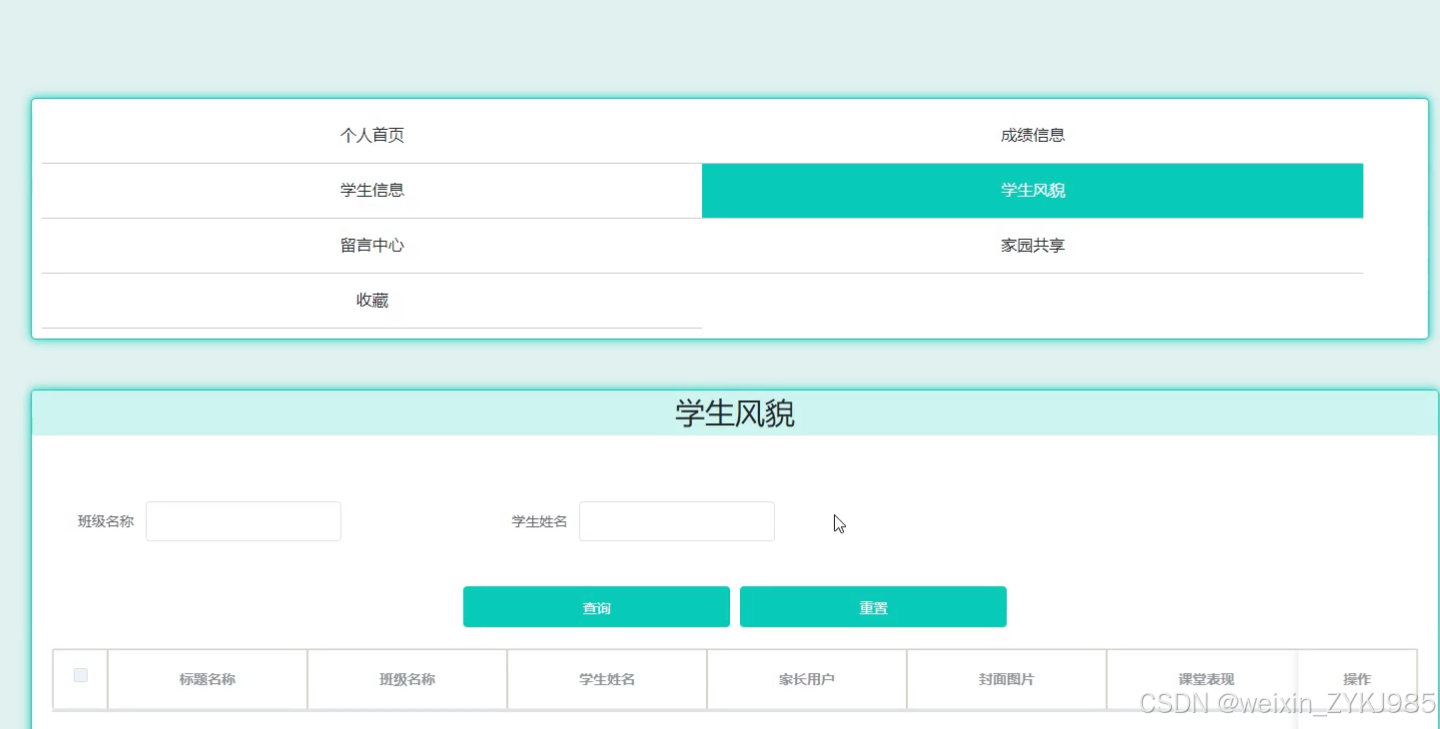Focus the 班级名称 search input field

pos(243,521)
